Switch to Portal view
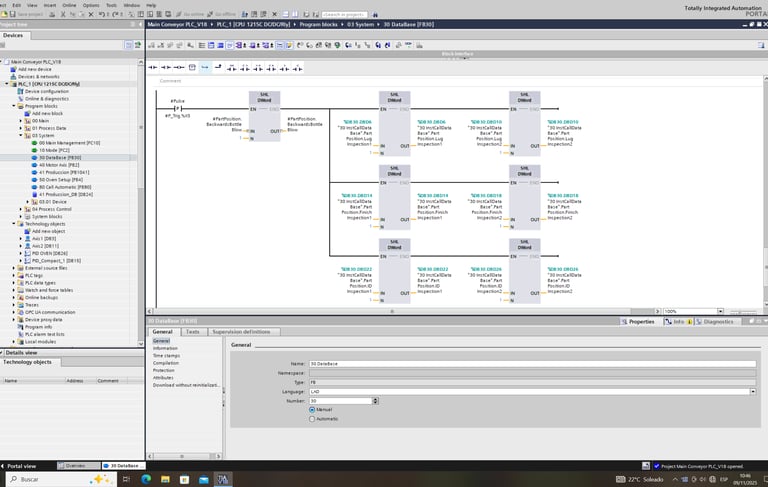Image resolution: width=768 pixels, height=487 pixels. (22, 466)
